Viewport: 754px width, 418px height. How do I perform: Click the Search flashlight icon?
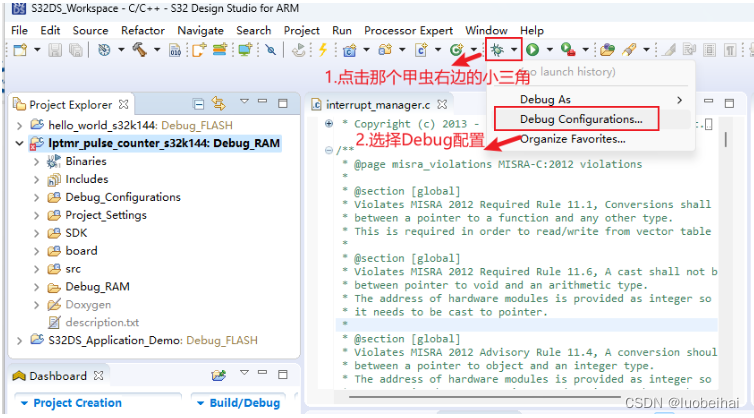629,50
